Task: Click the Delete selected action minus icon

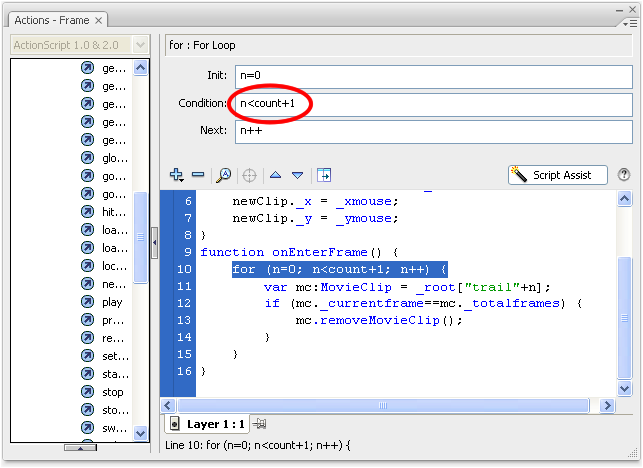Action: (x=198, y=175)
